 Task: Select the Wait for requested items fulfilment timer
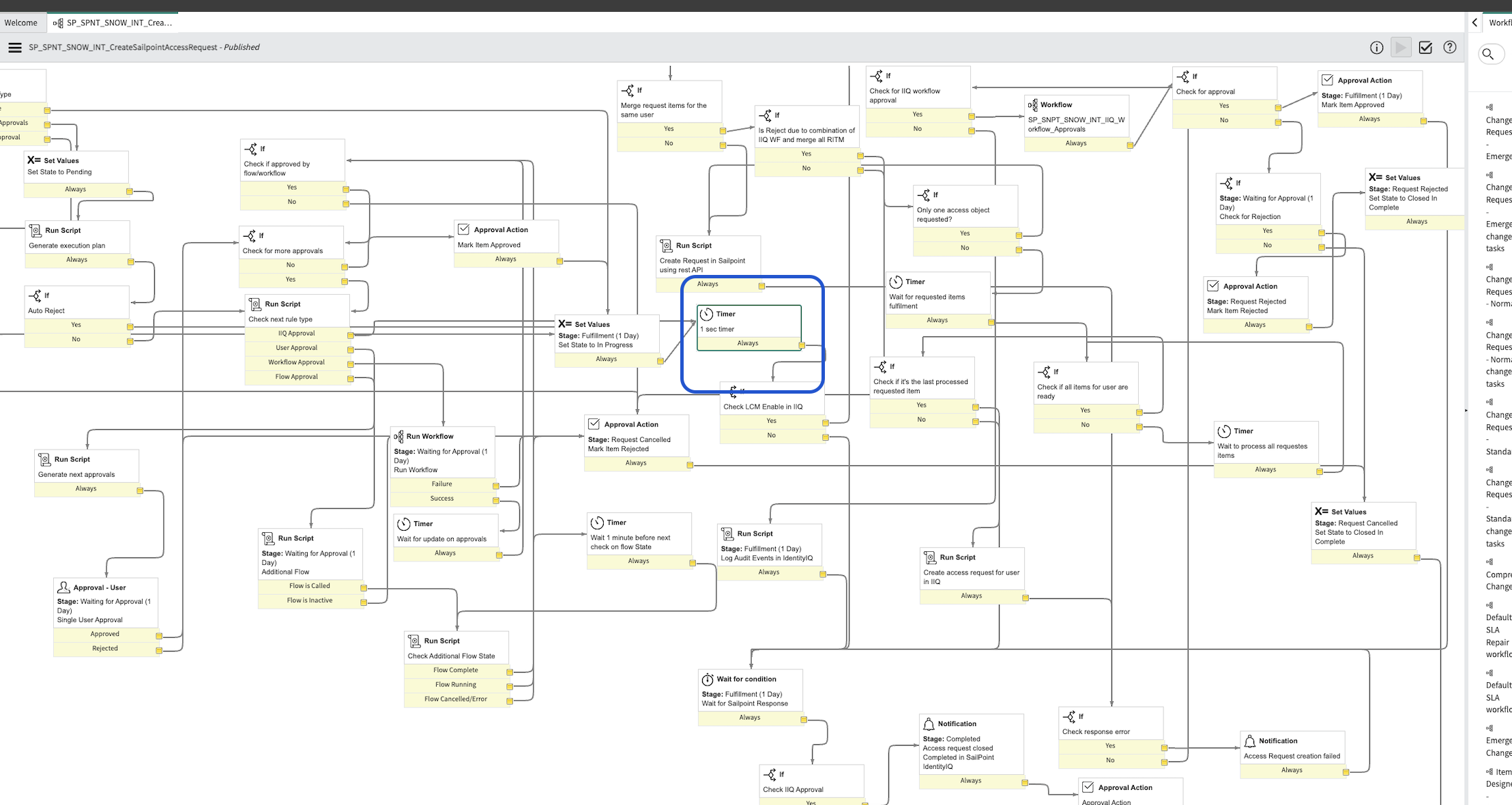(x=938, y=300)
